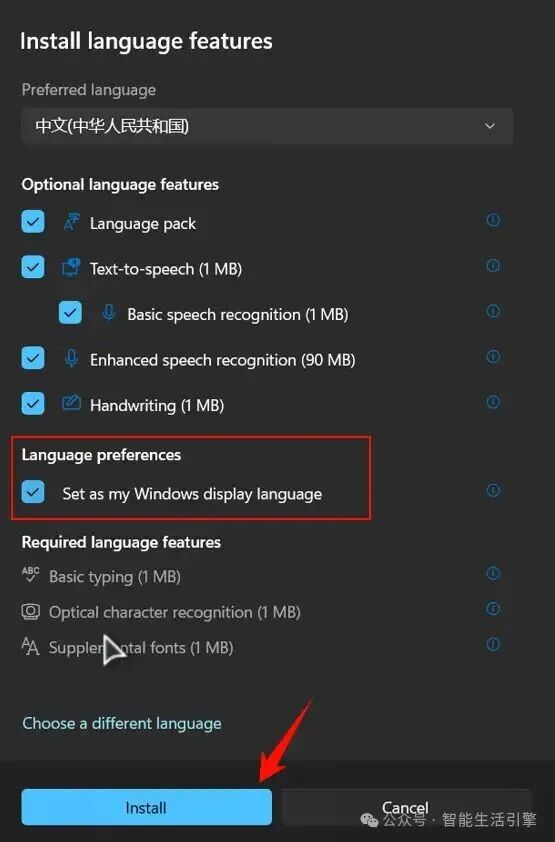The height and width of the screenshot is (842, 555).
Task: Click info icon for Supplemental fonts
Action: click(x=493, y=644)
